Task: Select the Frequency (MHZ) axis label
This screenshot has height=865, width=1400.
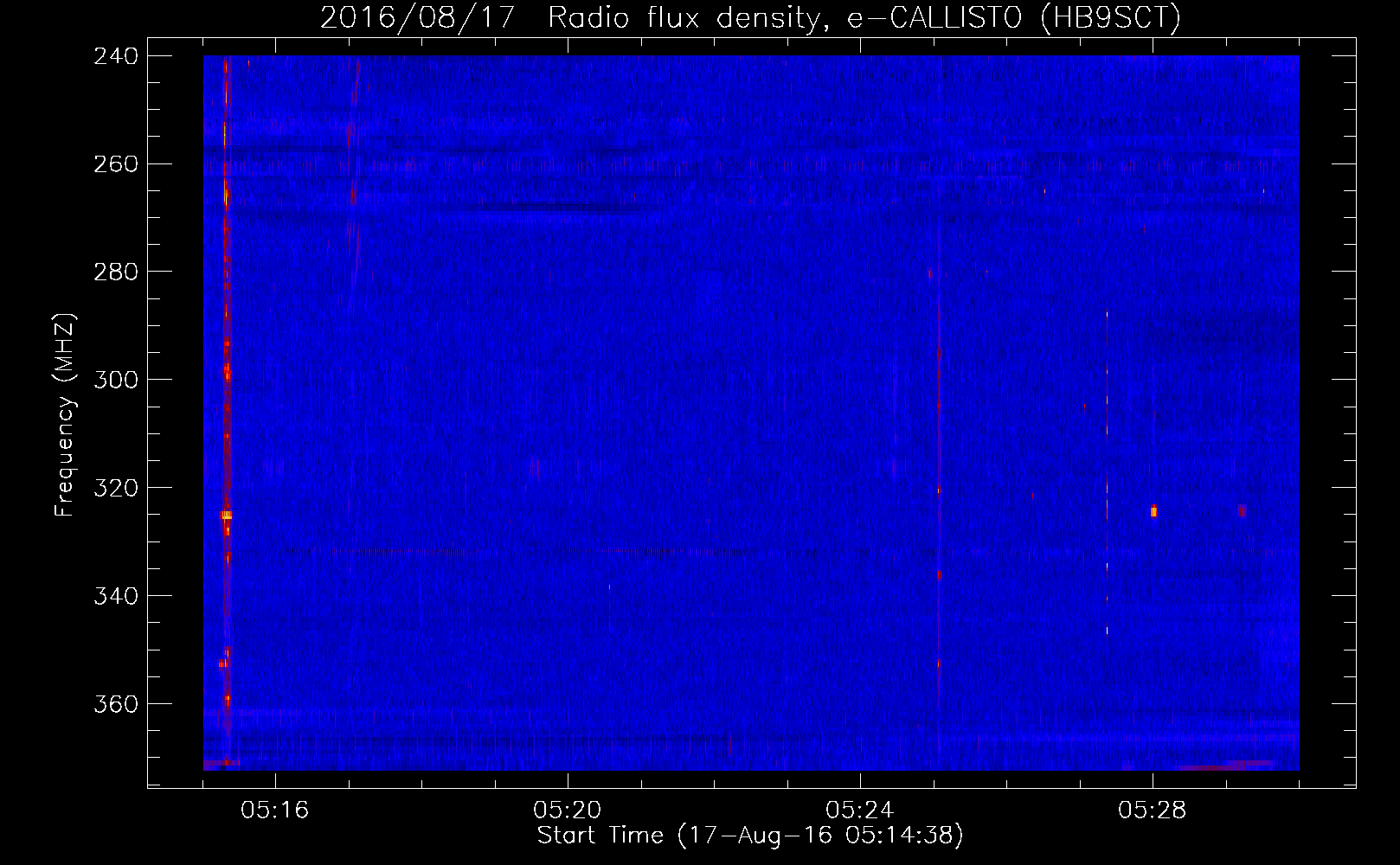Action: (x=65, y=415)
